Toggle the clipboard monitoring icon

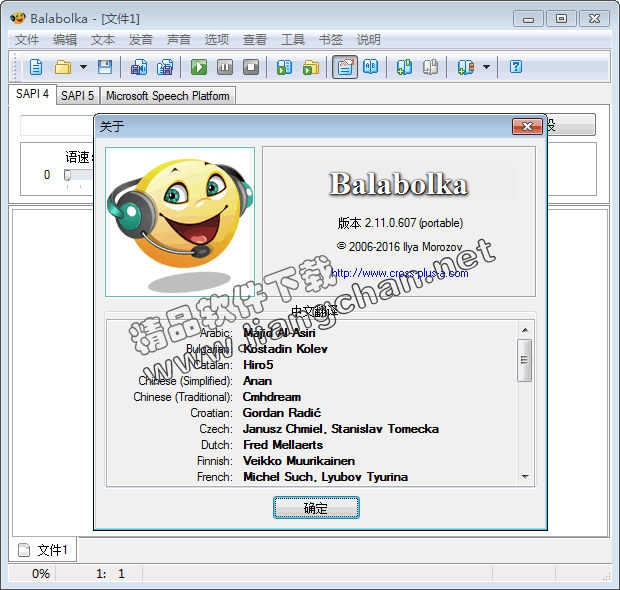[x=345, y=67]
